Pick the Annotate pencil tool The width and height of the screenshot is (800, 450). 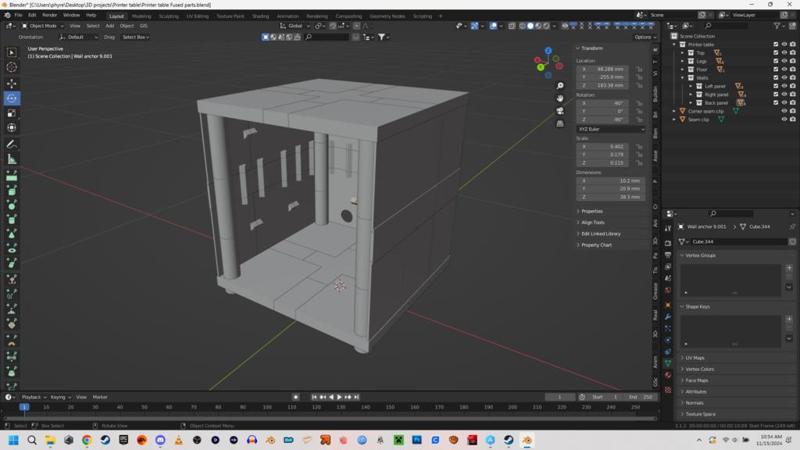click(11, 144)
